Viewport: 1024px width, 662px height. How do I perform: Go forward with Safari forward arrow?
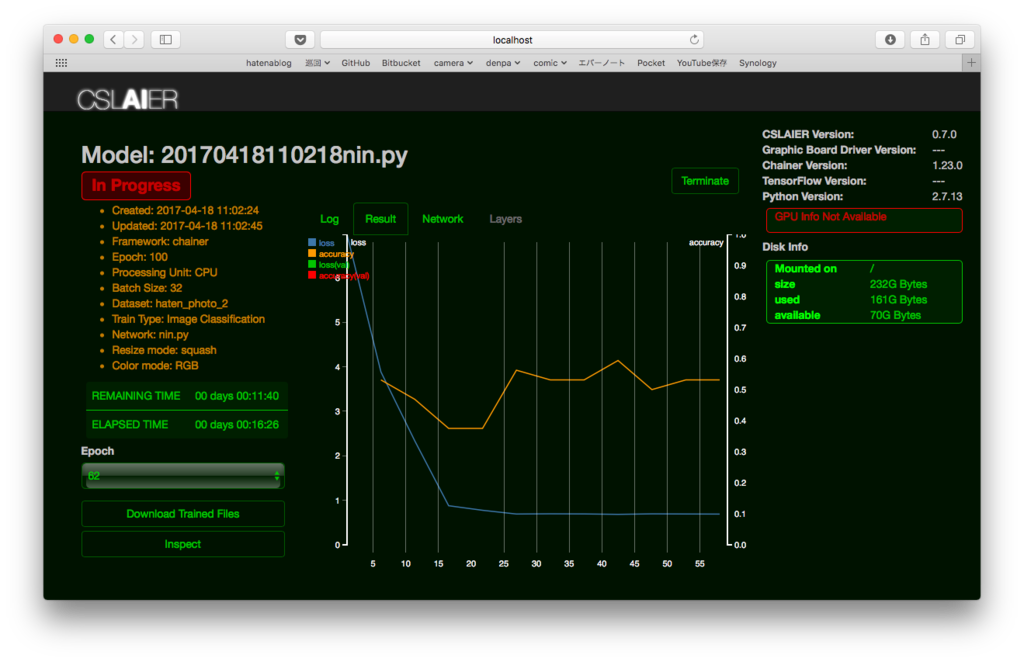click(135, 40)
